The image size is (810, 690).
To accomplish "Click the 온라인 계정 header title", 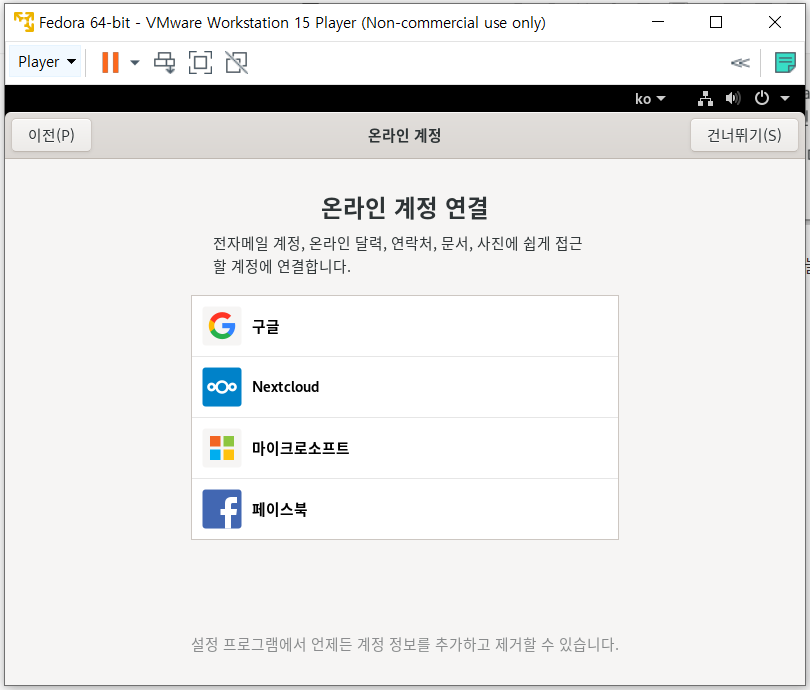I will point(404,136).
